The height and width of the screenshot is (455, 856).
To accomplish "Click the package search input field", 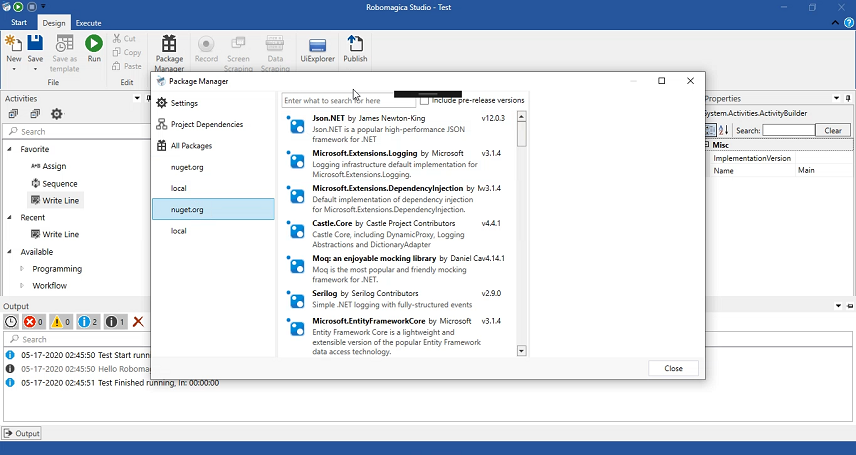I will (348, 101).
